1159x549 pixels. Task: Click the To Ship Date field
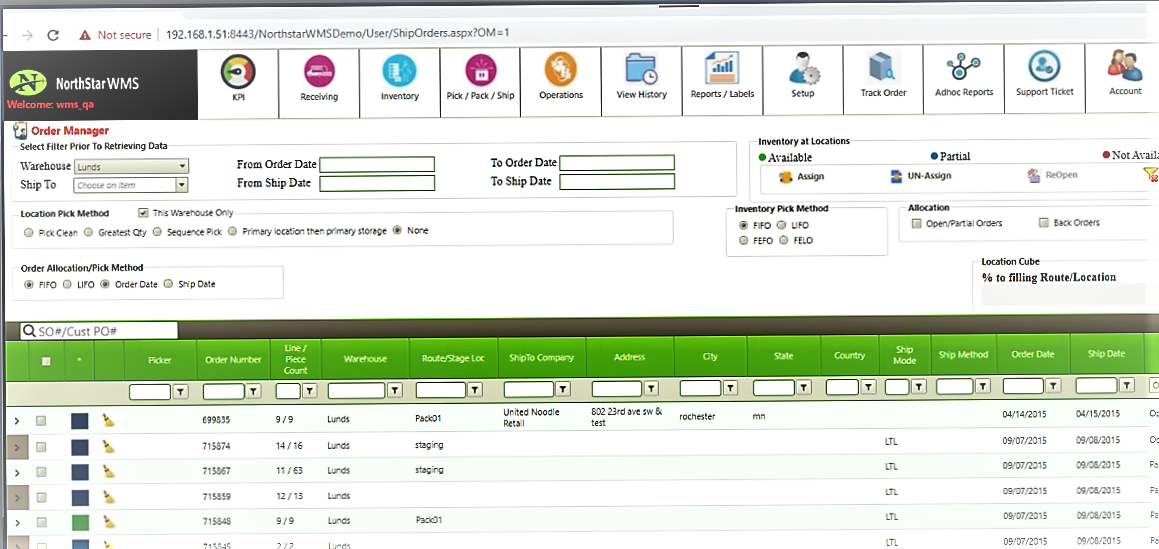coord(617,181)
